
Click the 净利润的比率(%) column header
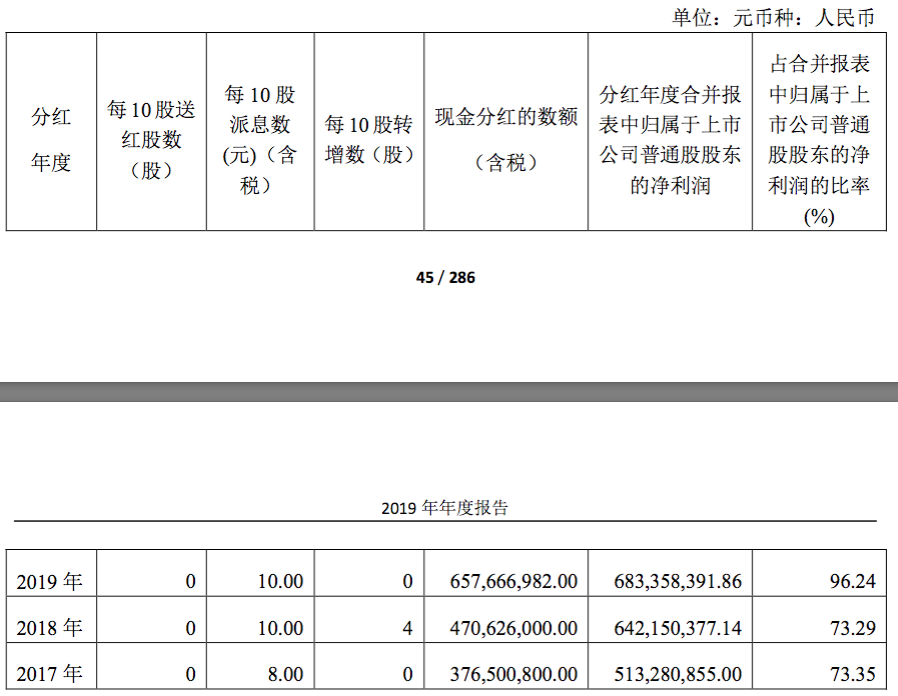[x=819, y=139]
